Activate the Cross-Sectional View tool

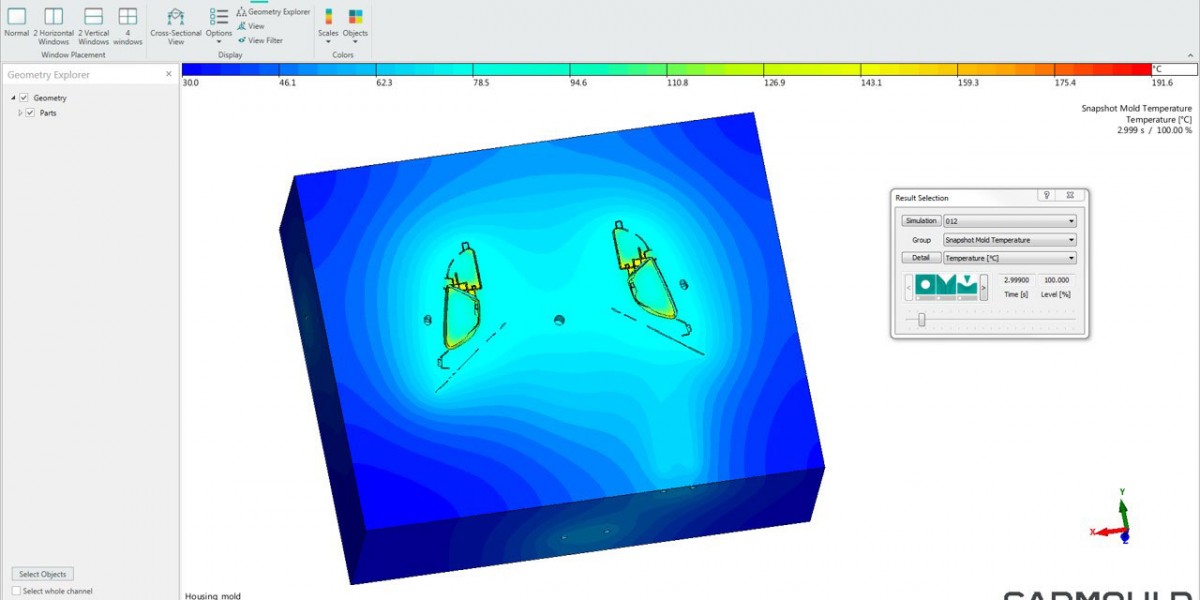pyautogui.click(x=176, y=17)
